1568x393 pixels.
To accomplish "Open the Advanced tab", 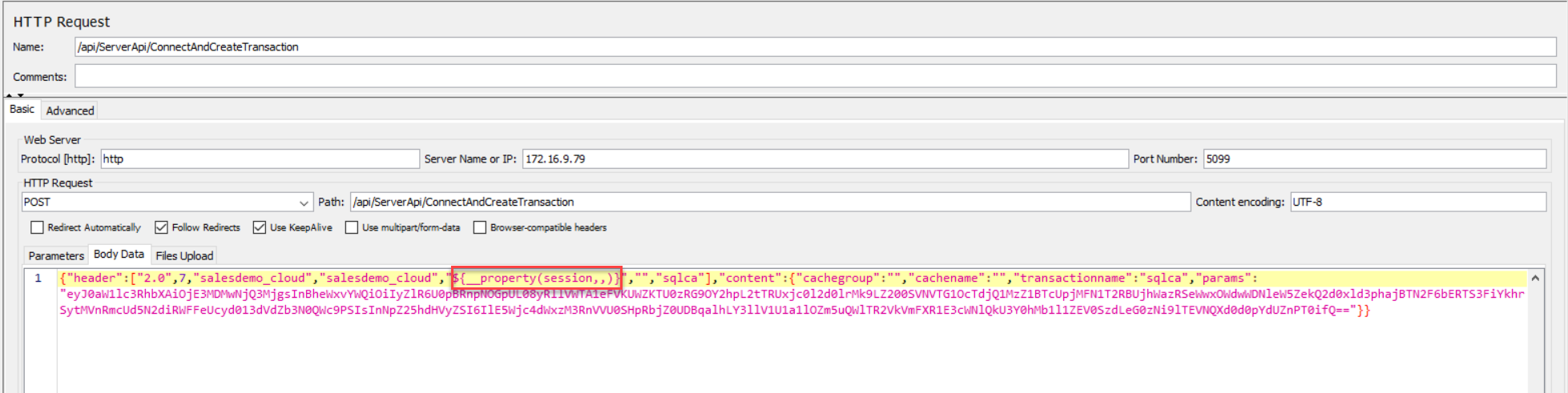I will pos(70,110).
